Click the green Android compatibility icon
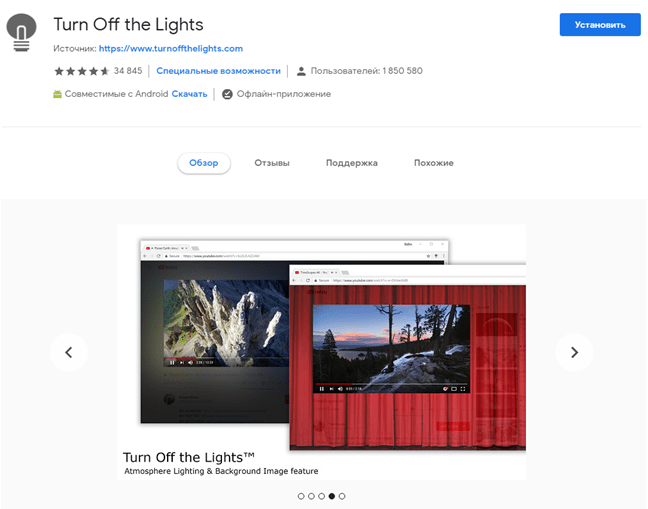The width and height of the screenshot is (648, 509). [57, 94]
